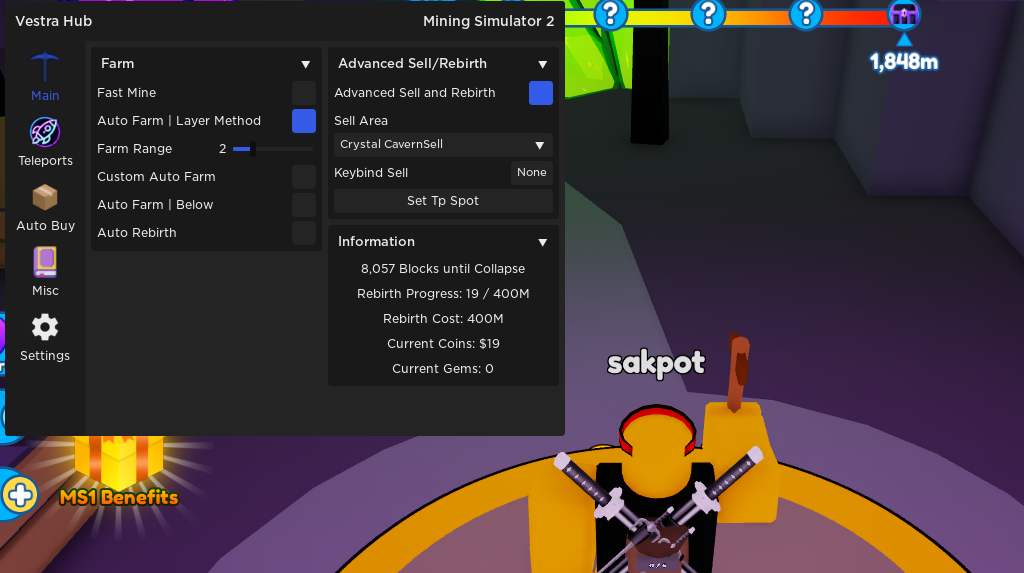The height and width of the screenshot is (573, 1024).
Task: Click the sakpot player name tag
Action: [x=656, y=363]
